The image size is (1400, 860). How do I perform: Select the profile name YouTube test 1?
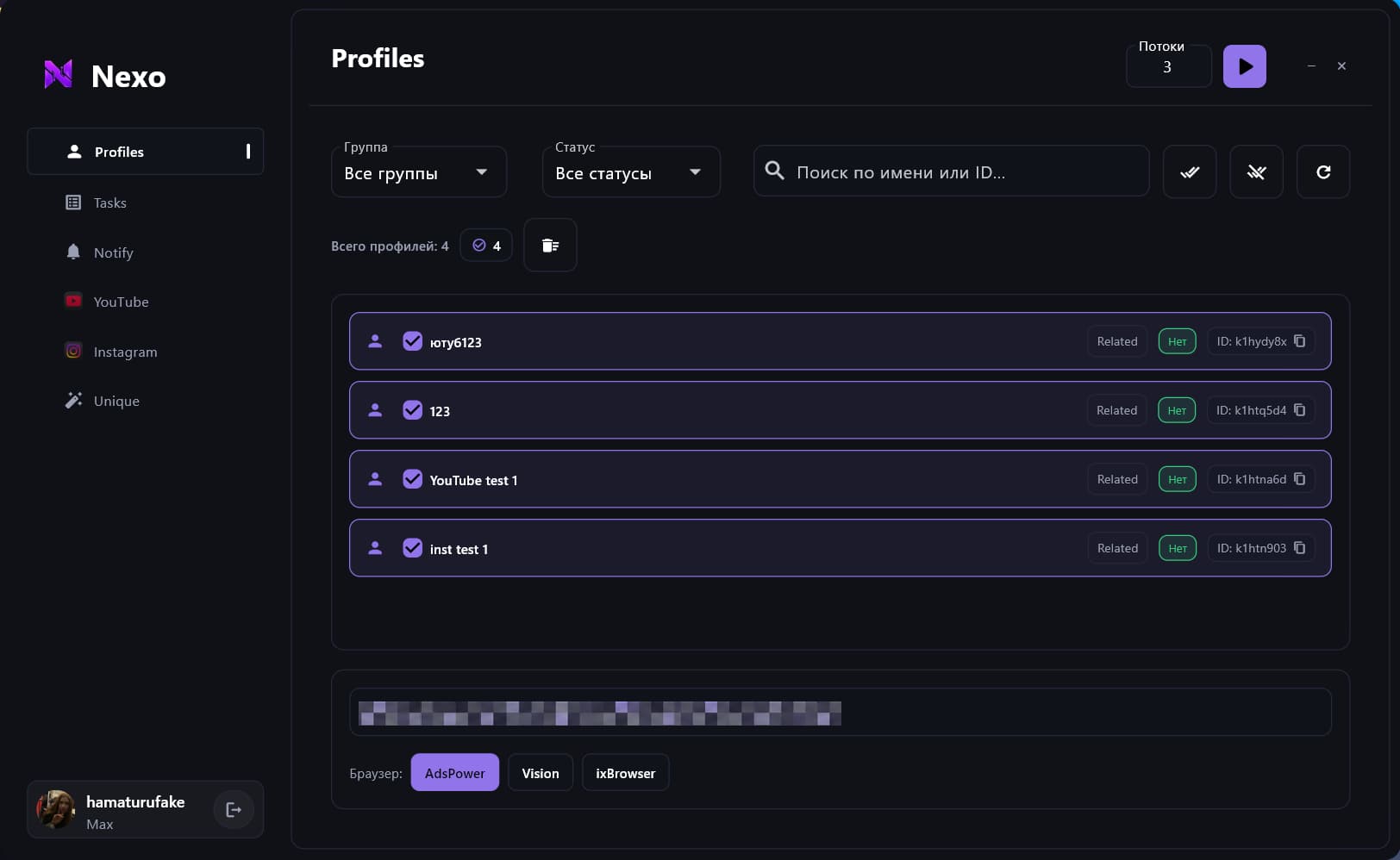click(473, 480)
